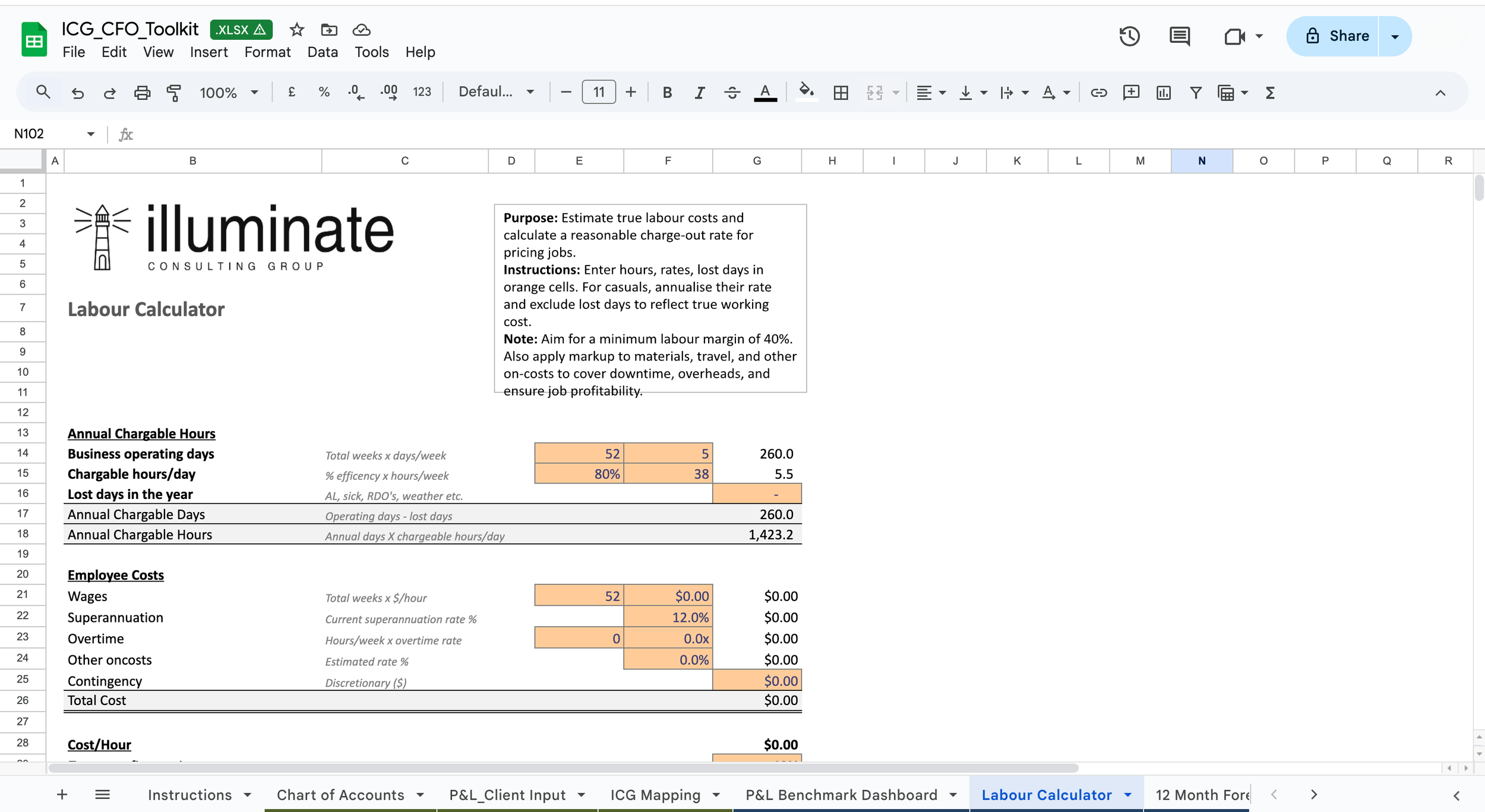
Task: Open text rotation options
Action: [x=1056, y=92]
